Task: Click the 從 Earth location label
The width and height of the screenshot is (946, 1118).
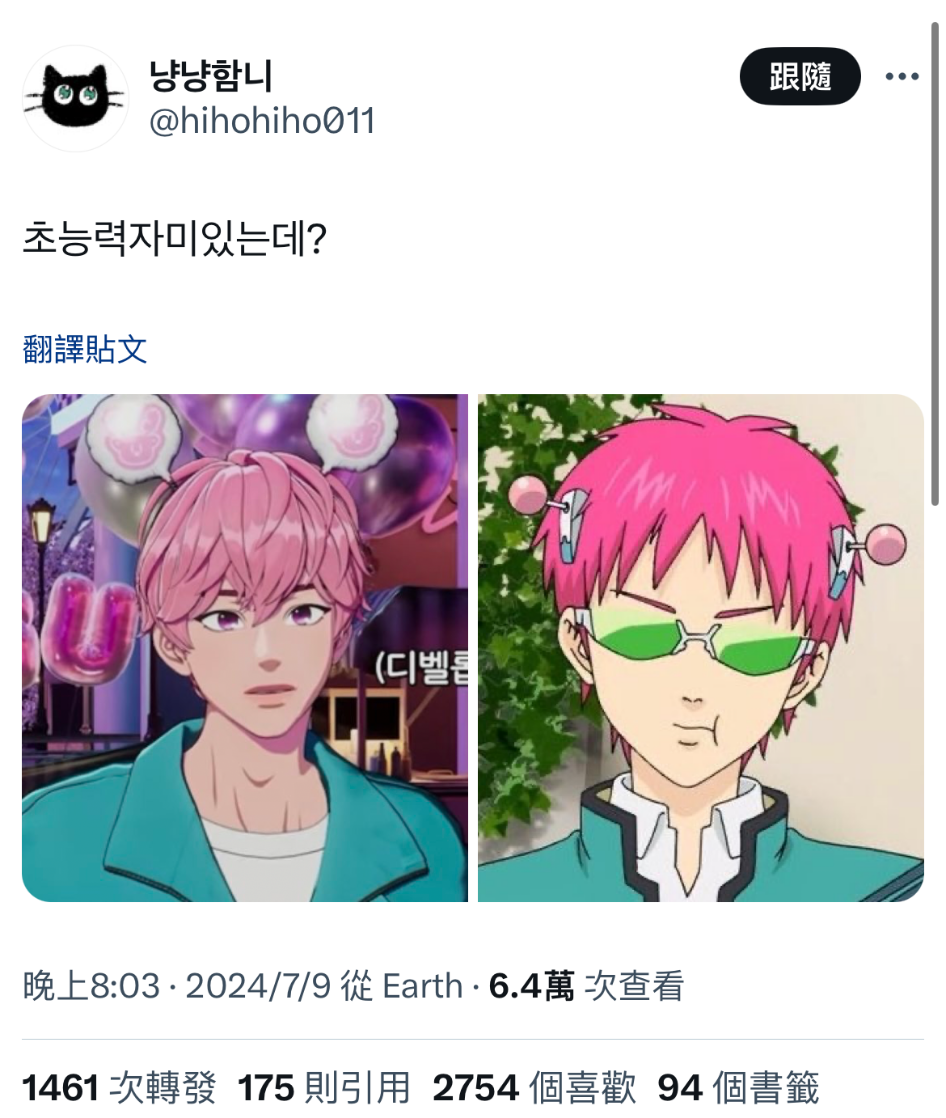Action: point(401,986)
